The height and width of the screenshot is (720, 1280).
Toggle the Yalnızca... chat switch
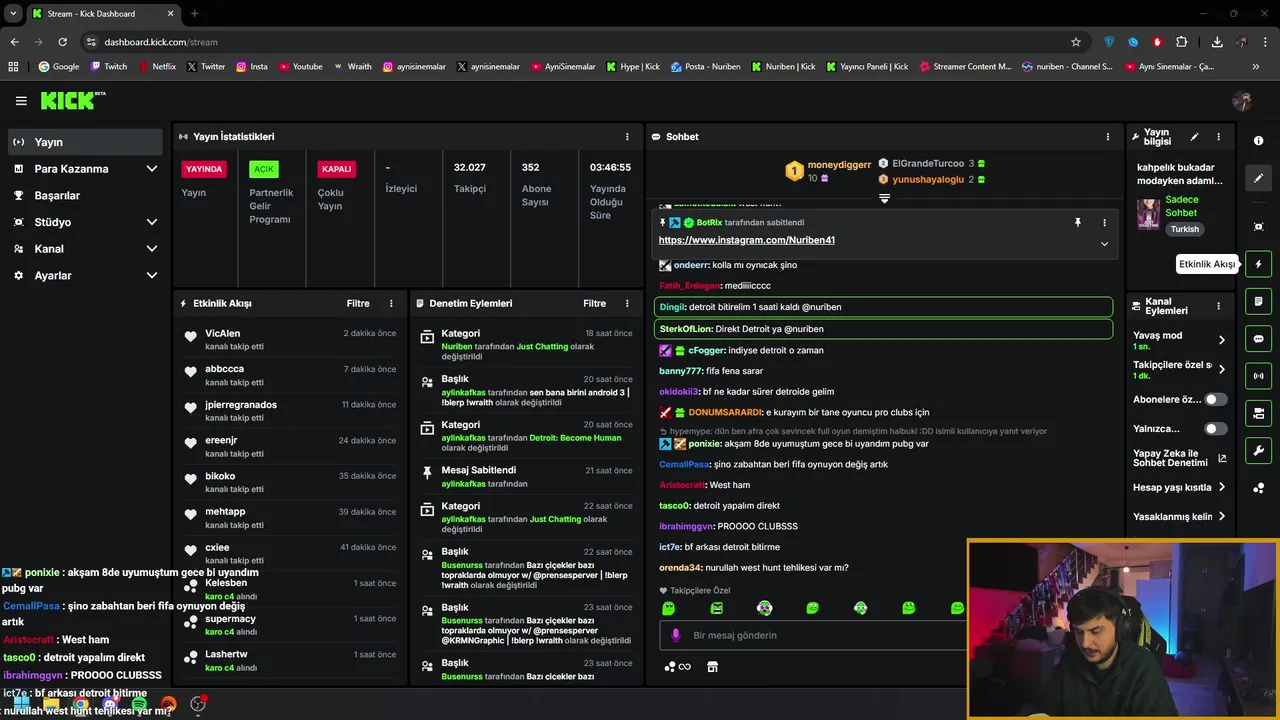1215,429
